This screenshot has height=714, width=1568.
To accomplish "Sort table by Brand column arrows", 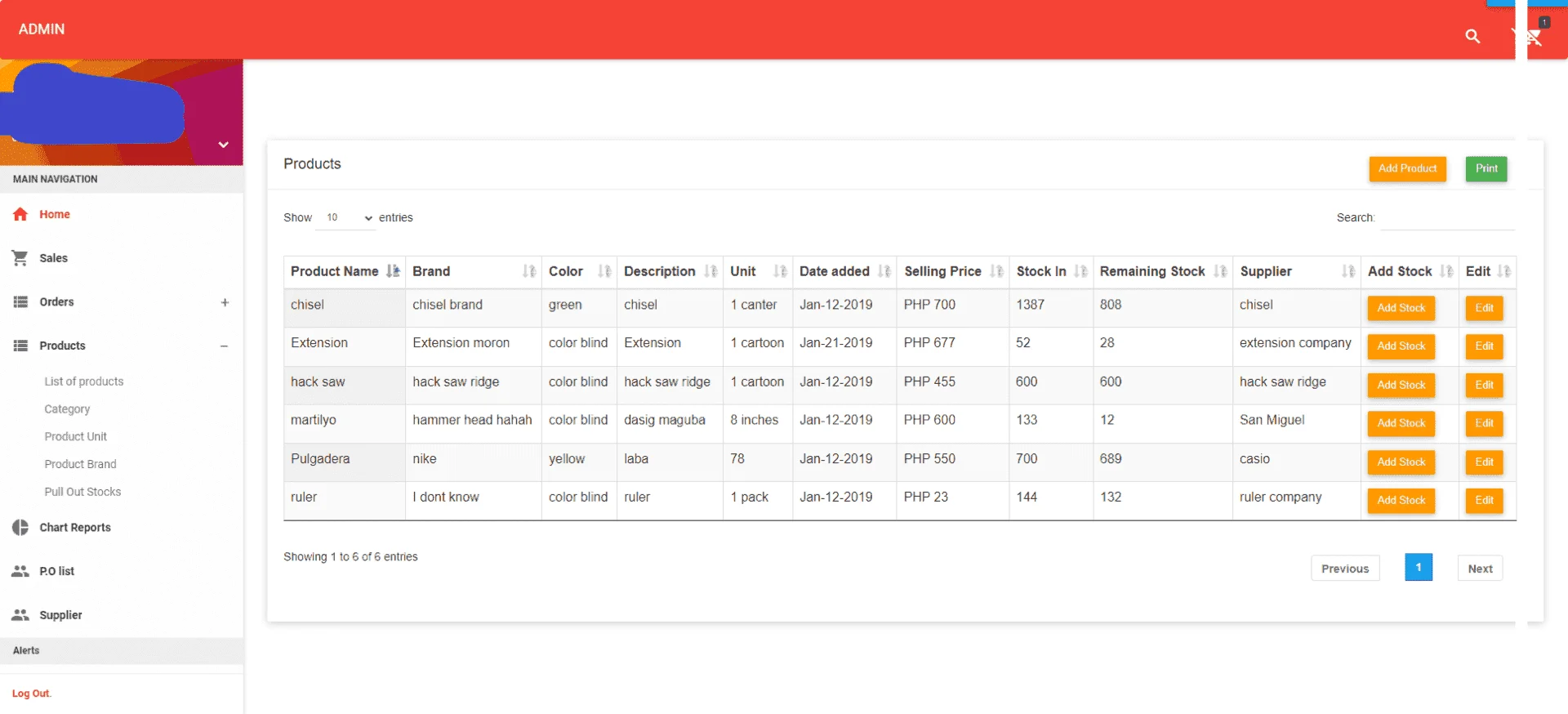I will 529,271.
